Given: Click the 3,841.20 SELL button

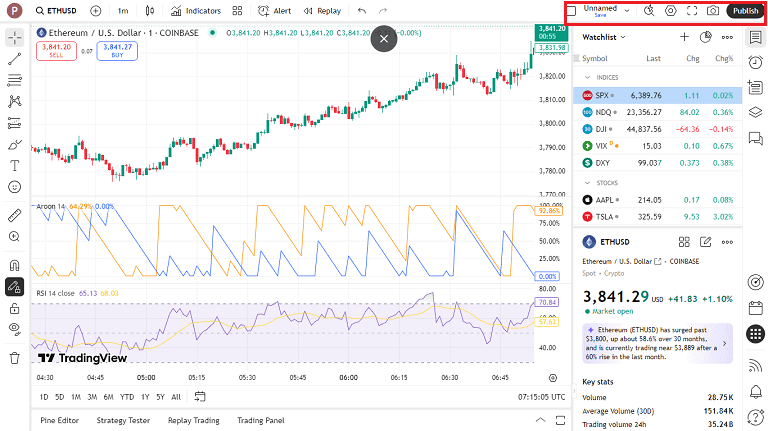Looking at the screenshot, I should (x=56, y=51).
